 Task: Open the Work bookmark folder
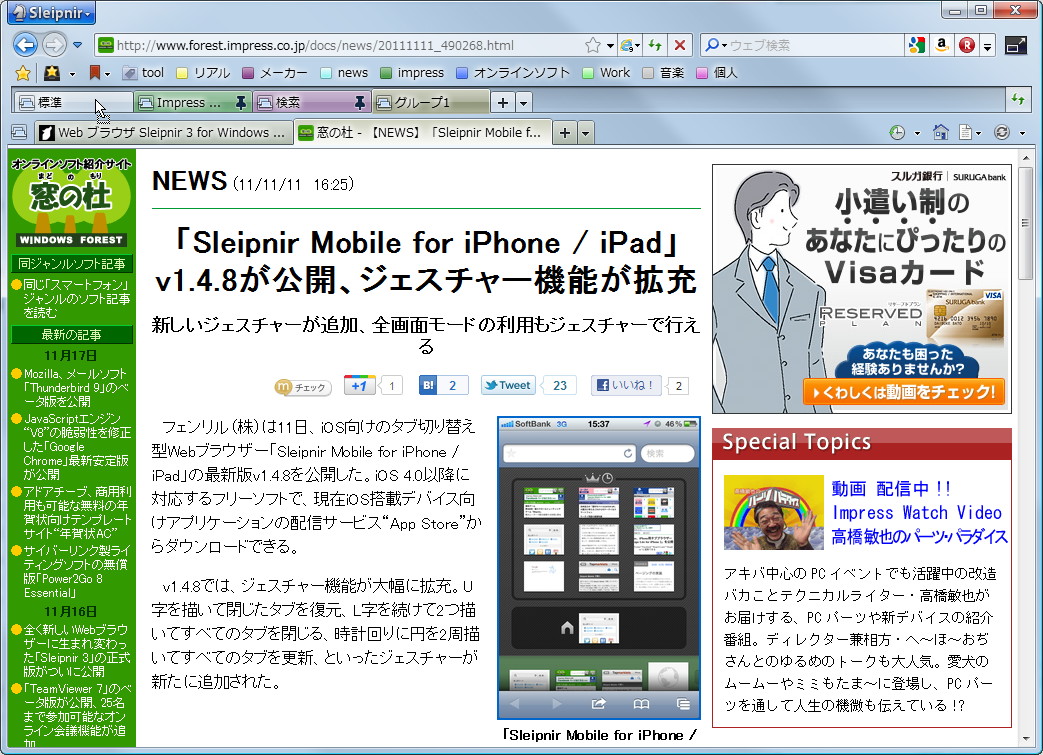(606, 73)
